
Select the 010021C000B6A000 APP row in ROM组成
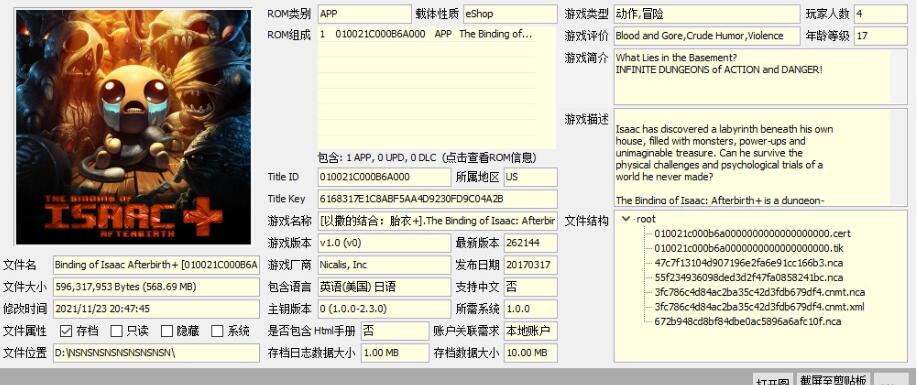click(x=427, y=34)
